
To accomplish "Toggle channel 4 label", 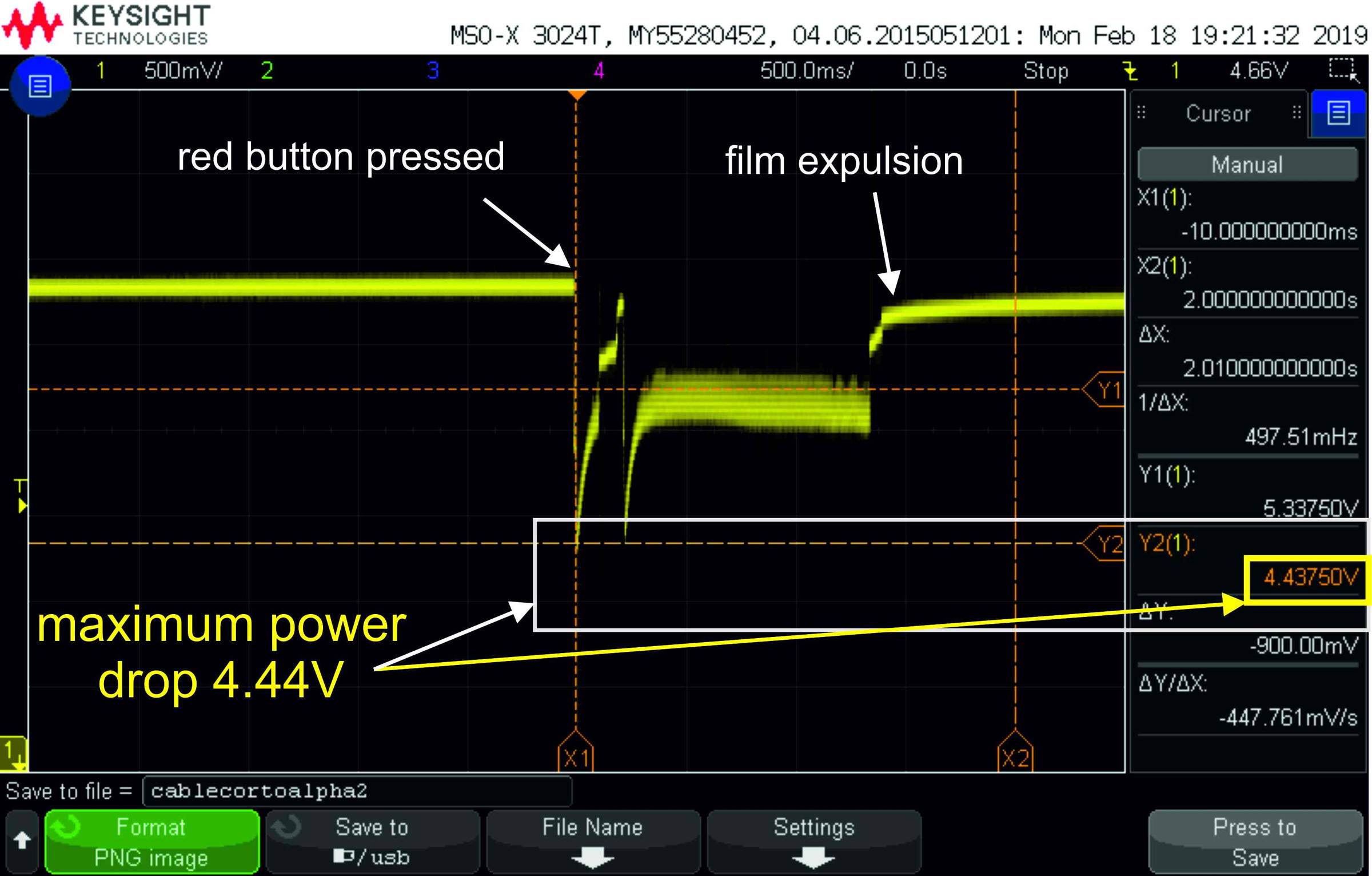I will [x=599, y=71].
